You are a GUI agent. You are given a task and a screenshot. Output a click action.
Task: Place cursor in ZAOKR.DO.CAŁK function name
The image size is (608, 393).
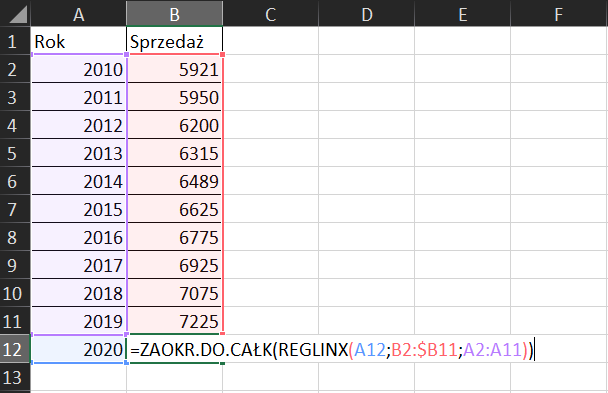(206, 350)
